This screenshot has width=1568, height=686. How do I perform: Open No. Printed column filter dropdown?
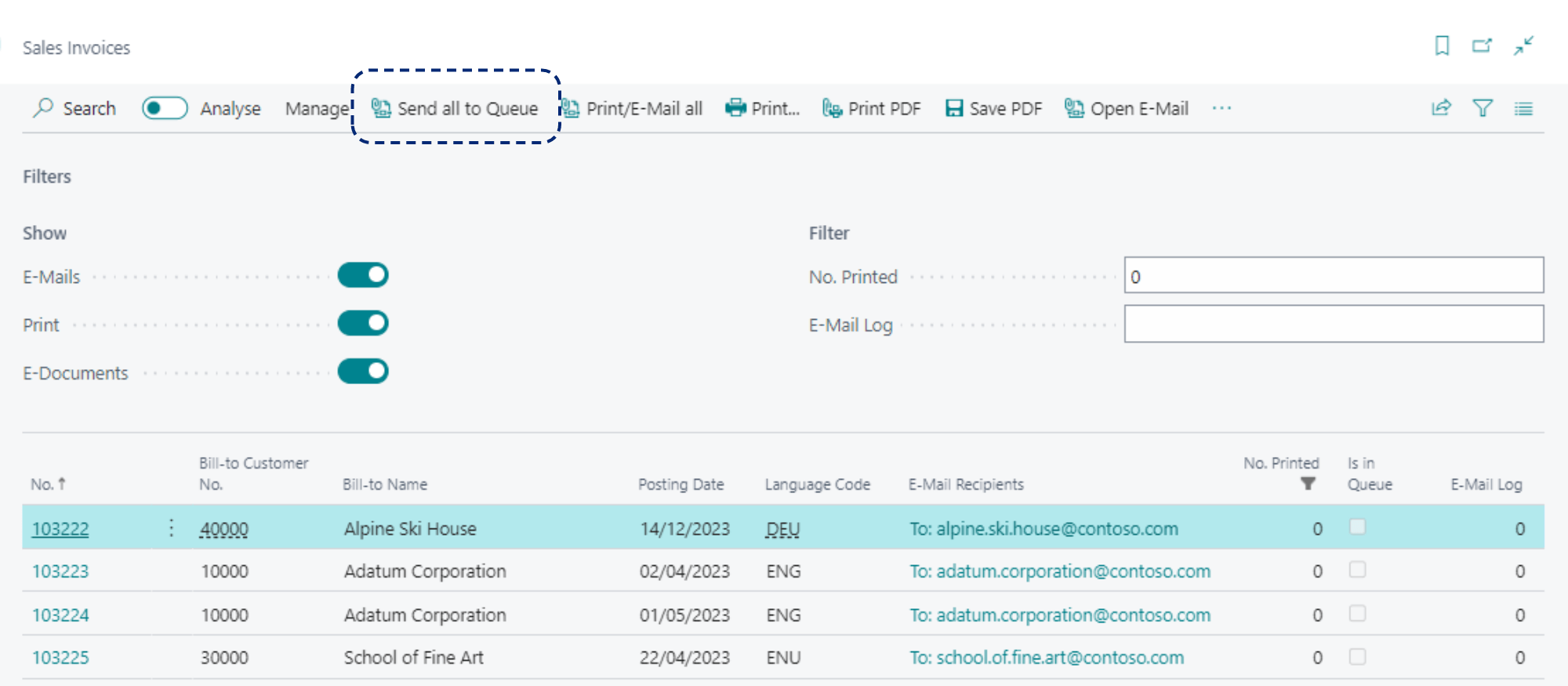1308,484
